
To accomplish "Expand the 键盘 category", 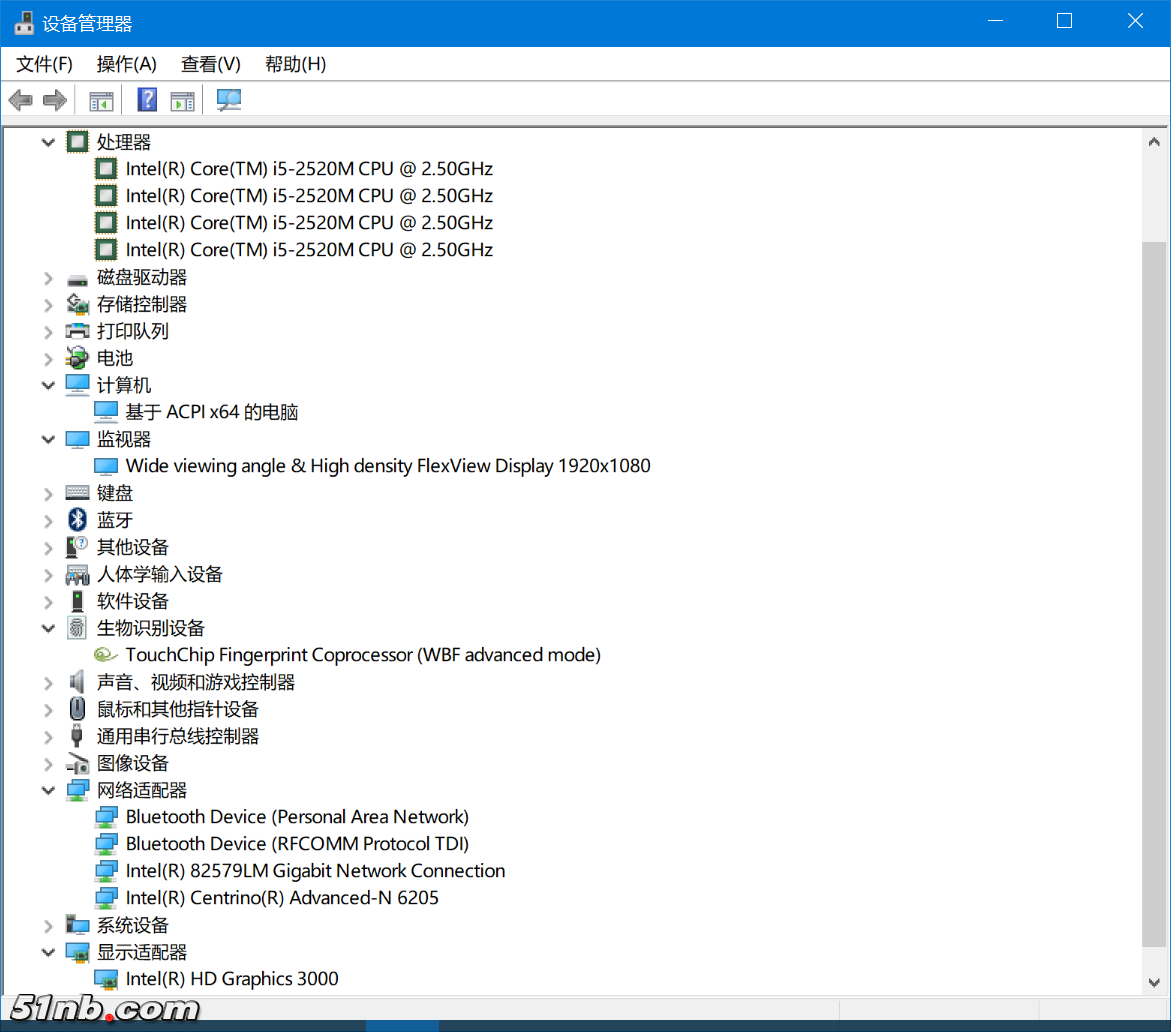I will (48, 494).
